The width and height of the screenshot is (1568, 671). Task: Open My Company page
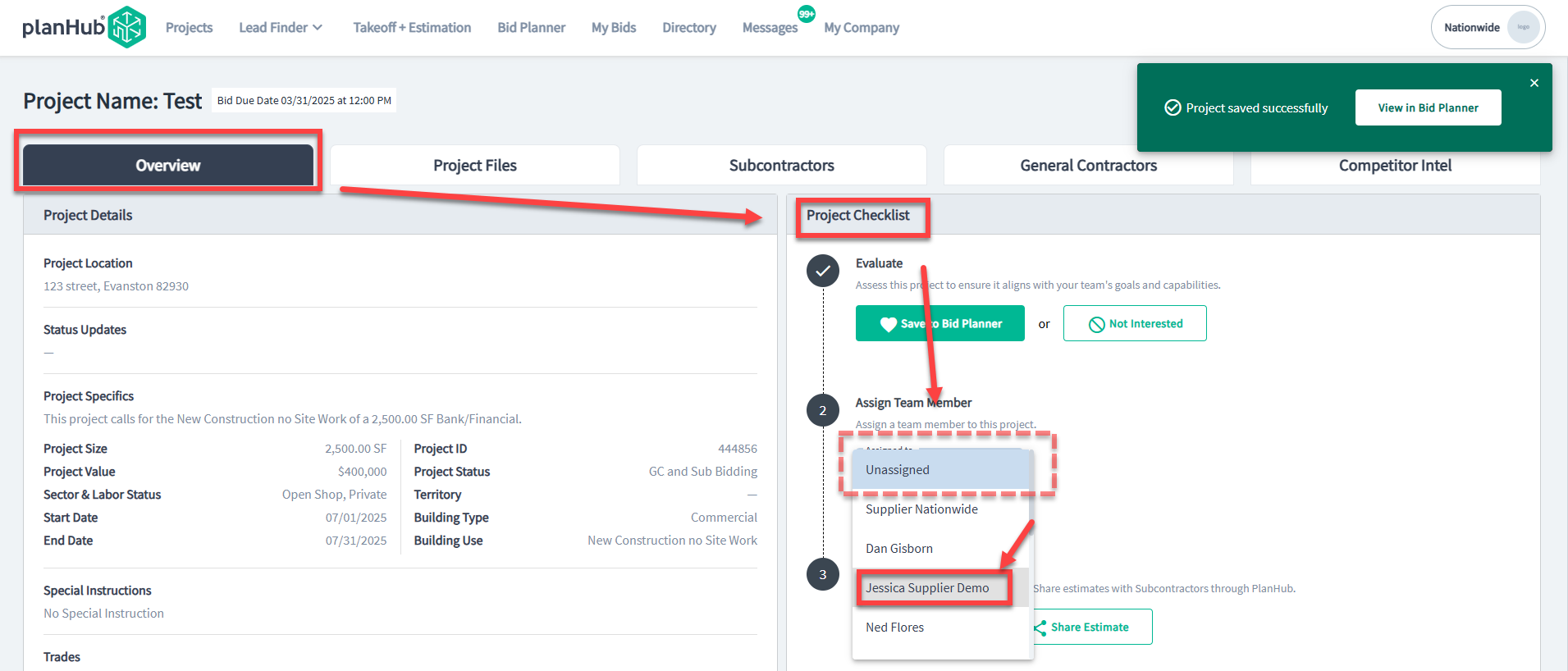tap(862, 27)
